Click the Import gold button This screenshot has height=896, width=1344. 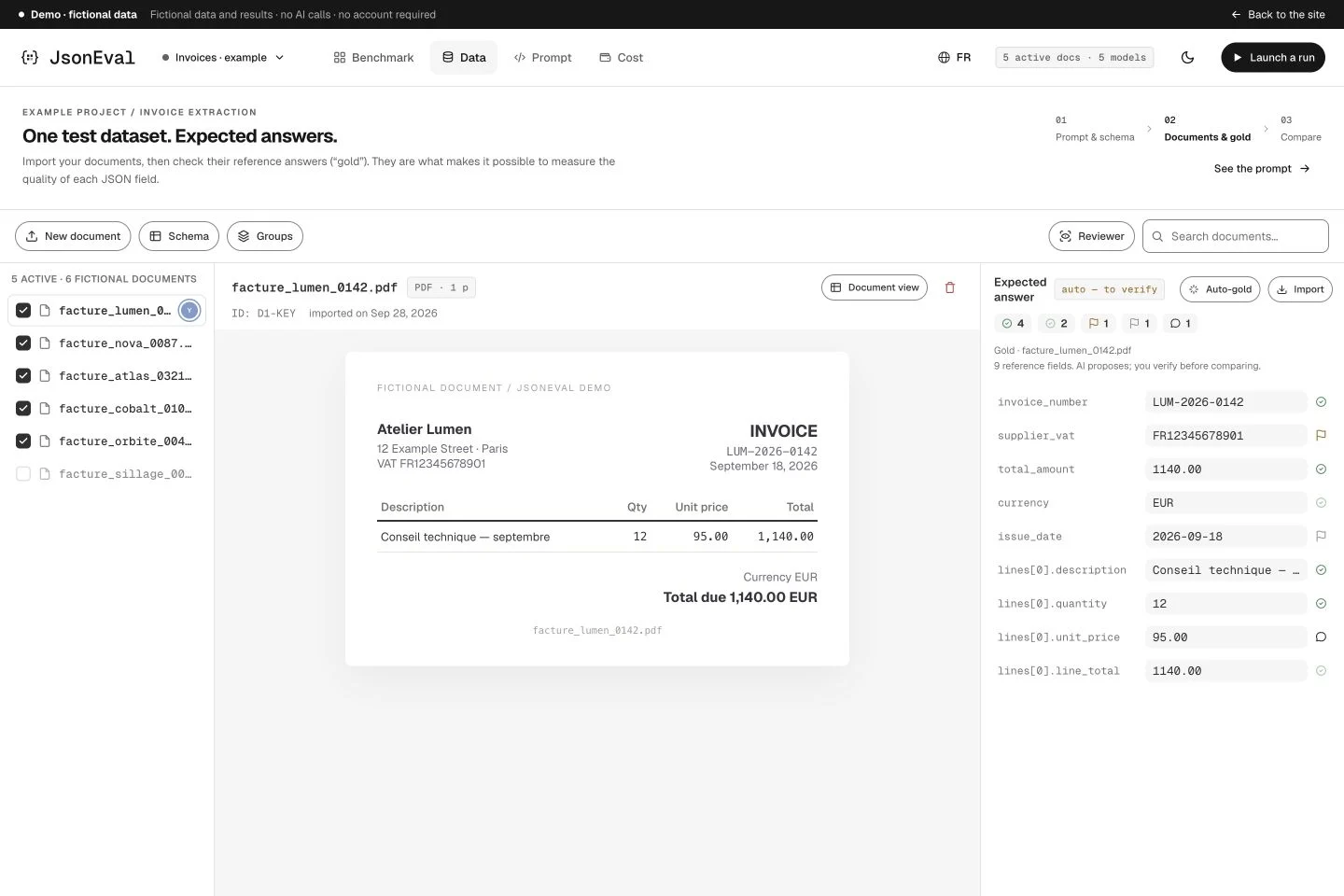click(x=1300, y=289)
